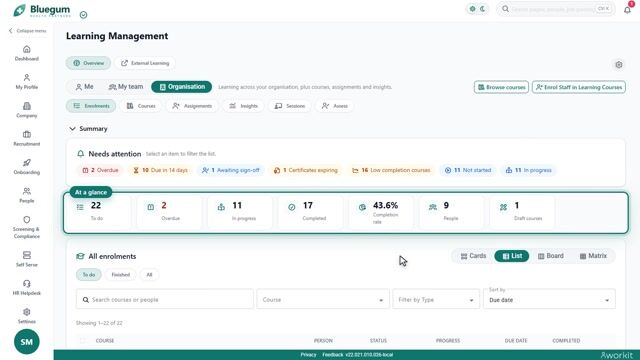Open Insights sub-tab
Viewport: 640px width, 360px height.
coord(243,106)
